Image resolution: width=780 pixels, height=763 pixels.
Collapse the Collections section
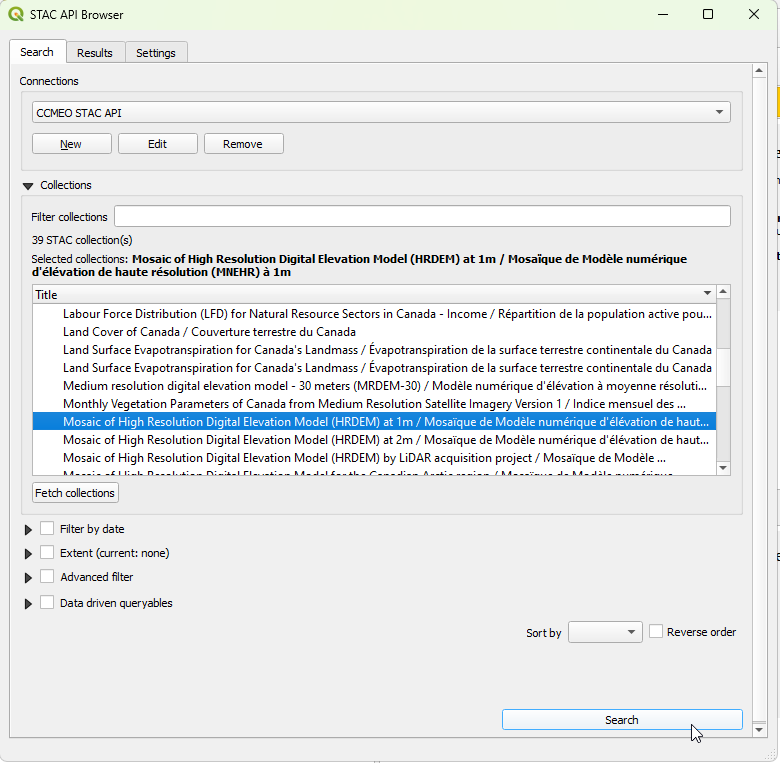click(x=28, y=186)
